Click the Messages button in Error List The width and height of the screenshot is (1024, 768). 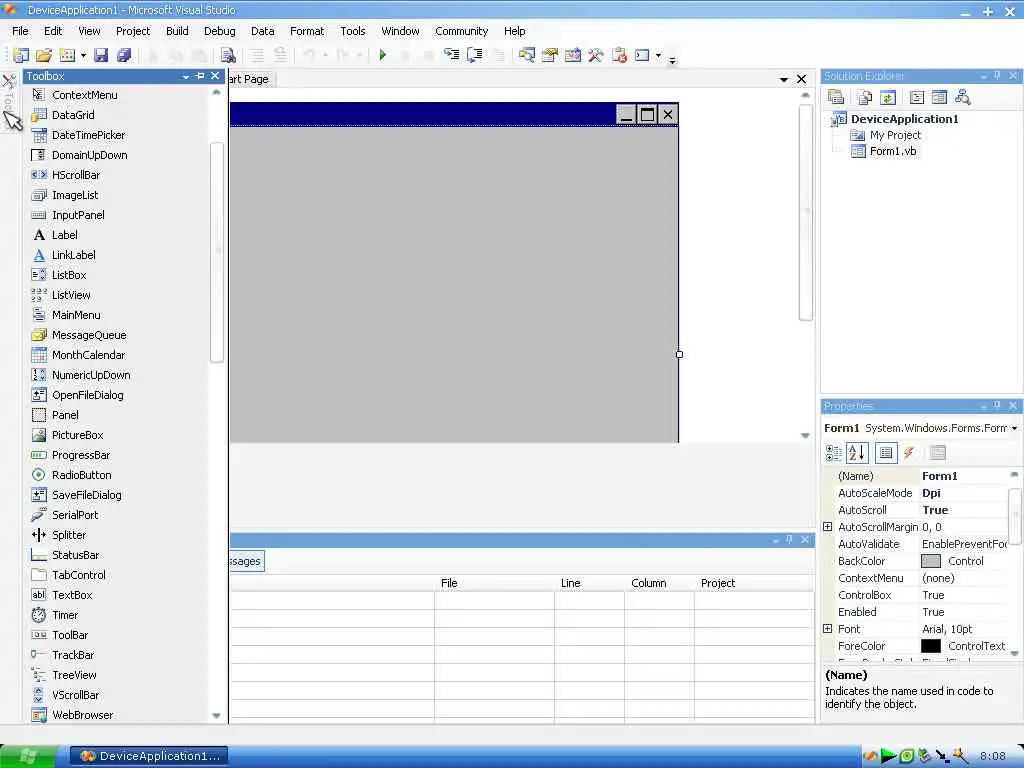[x=247, y=561]
